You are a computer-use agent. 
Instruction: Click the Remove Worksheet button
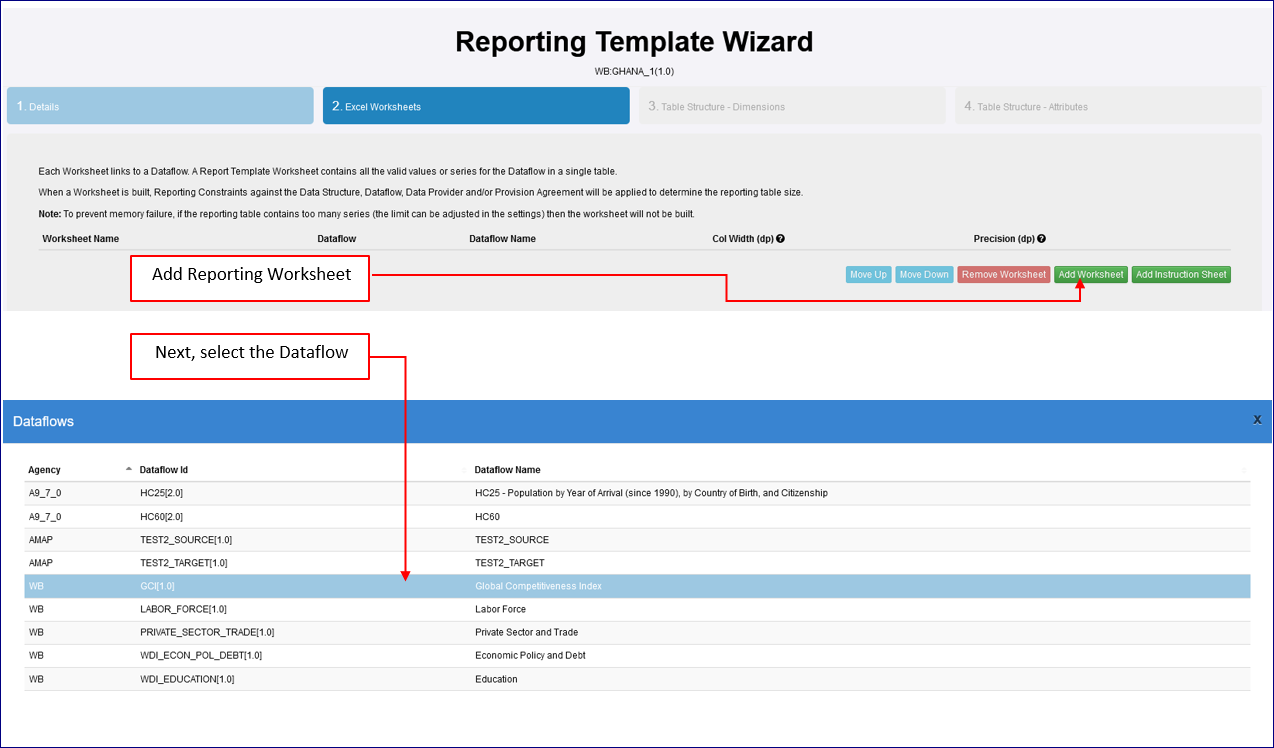(x=1003, y=275)
